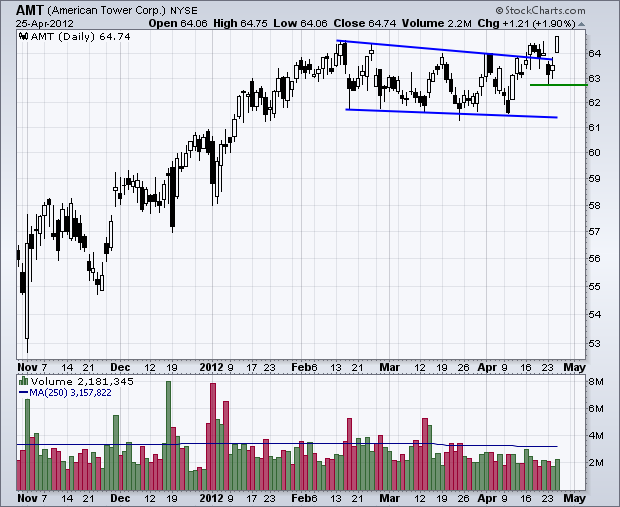Screen dimensions: 620x507
Task: Click the Low 64.06 value
Action: tap(301, 23)
